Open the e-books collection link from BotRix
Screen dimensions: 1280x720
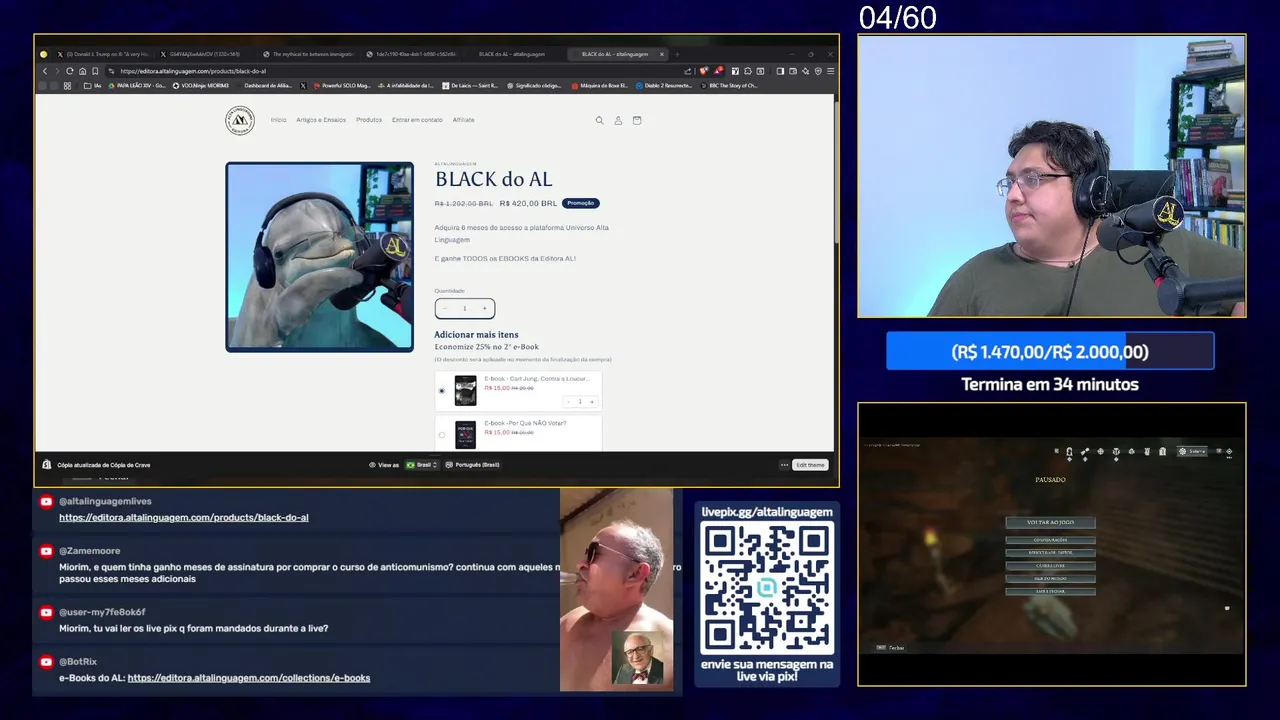(249, 678)
